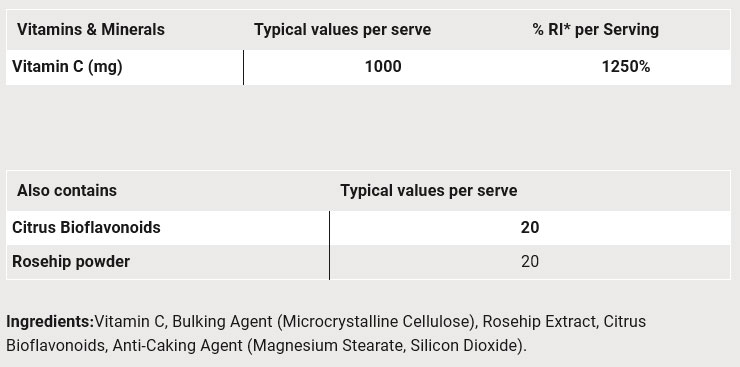Click the Silicon Dioxide ingredient text

point(463,346)
